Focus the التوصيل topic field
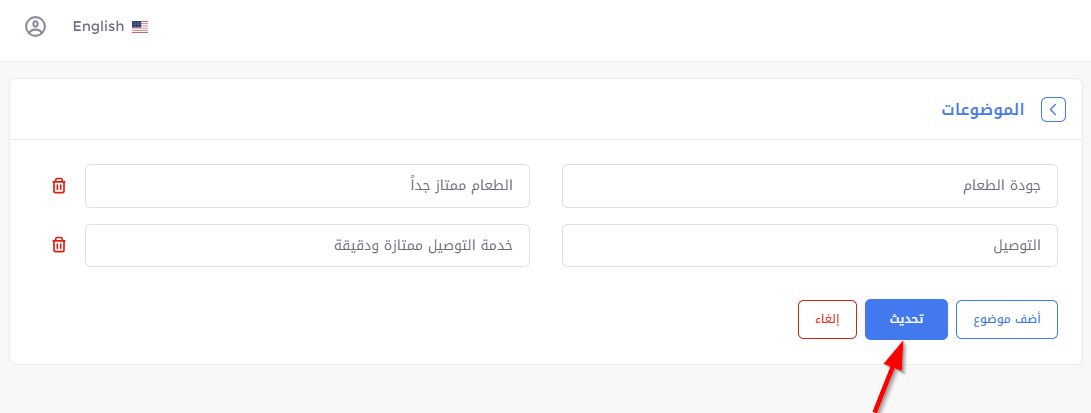The height and width of the screenshot is (413, 1091). [810, 245]
